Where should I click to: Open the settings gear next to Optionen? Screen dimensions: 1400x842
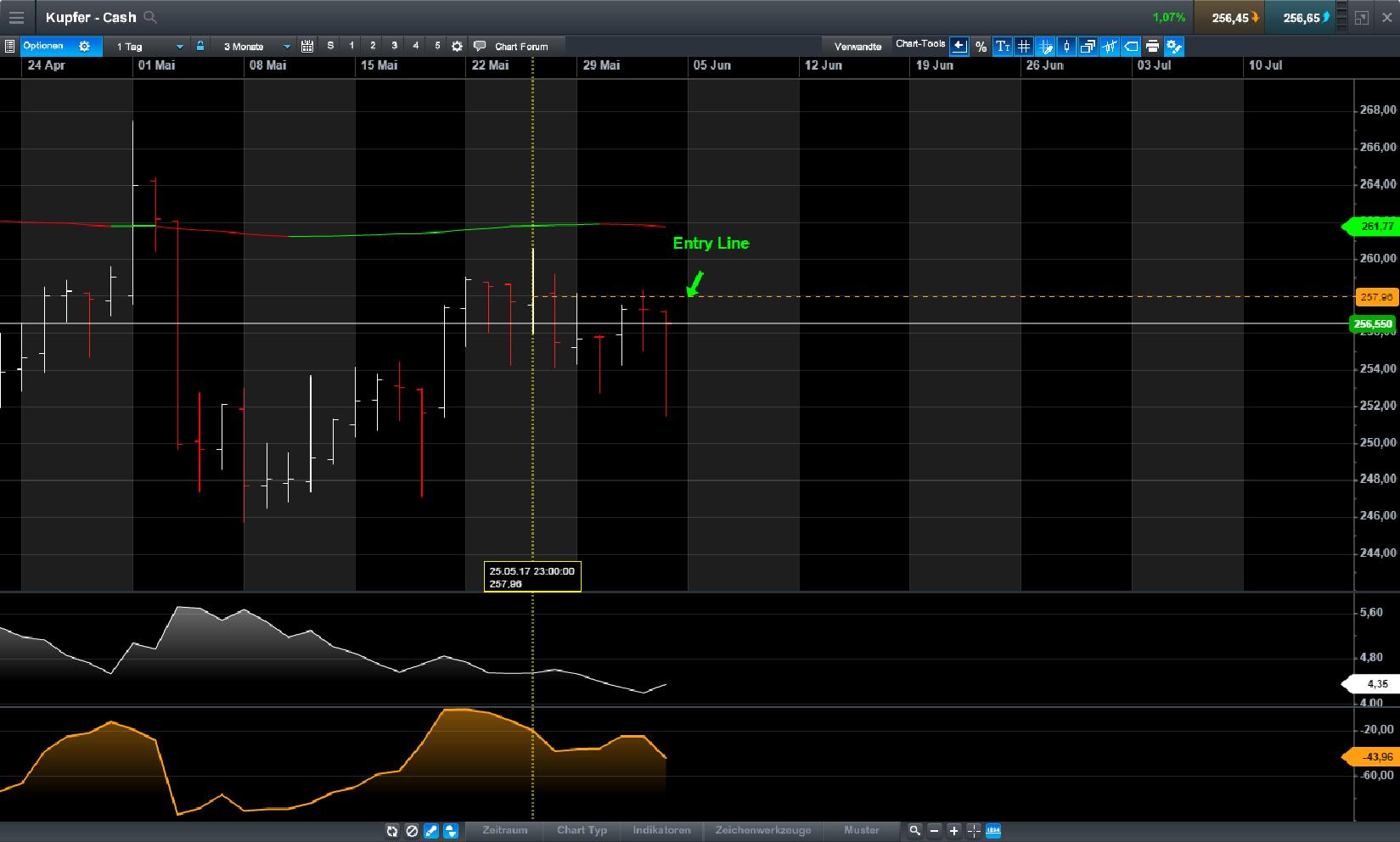tap(83, 46)
